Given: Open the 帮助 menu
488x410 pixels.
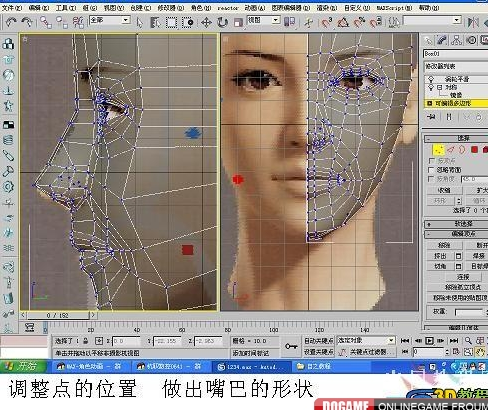Looking at the screenshot, I should click(429, 8).
